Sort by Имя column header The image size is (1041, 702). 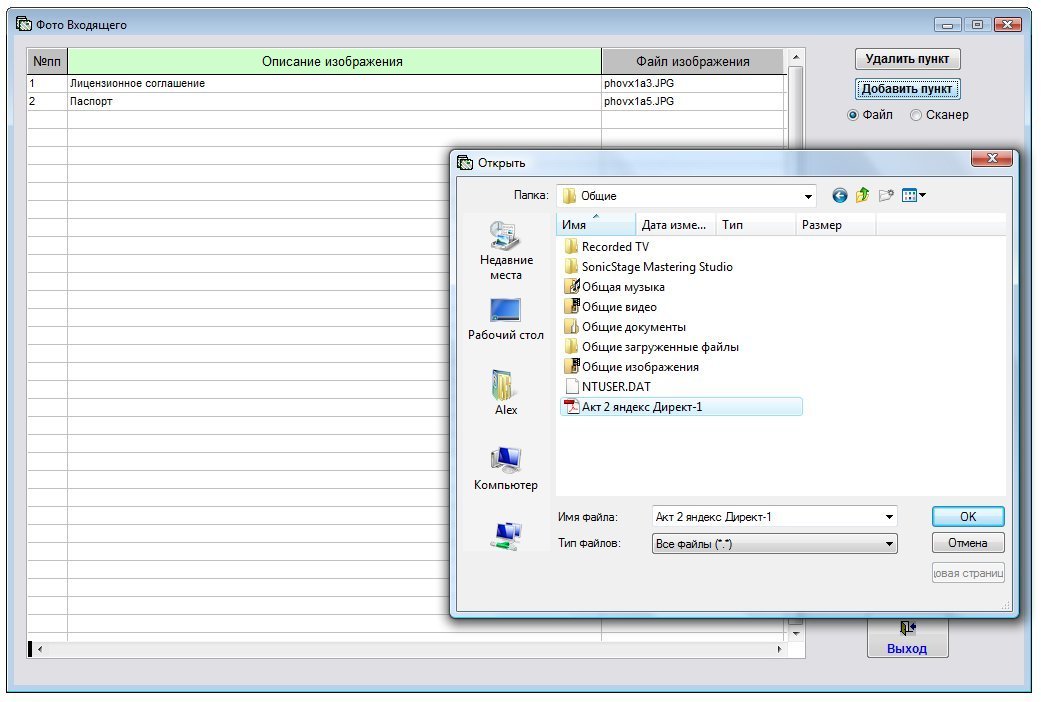tap(594, 225)
